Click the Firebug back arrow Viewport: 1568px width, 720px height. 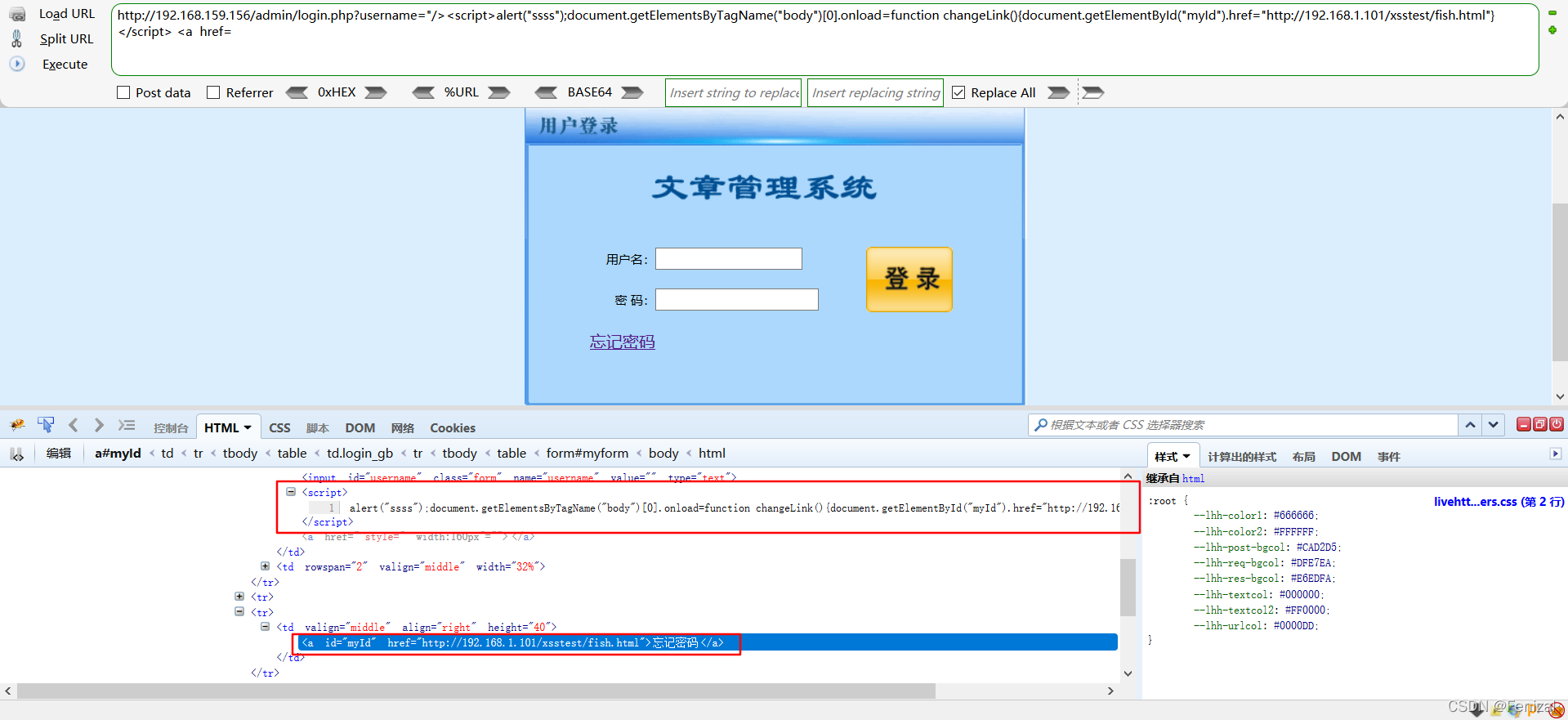coord(74,425)
